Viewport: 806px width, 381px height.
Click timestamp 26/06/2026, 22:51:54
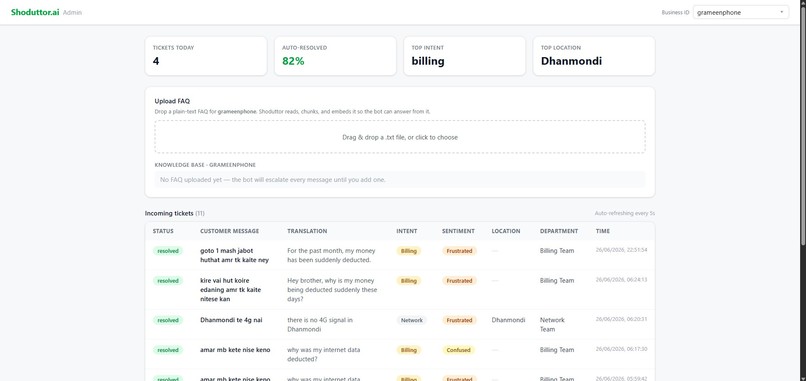point(621,250)
